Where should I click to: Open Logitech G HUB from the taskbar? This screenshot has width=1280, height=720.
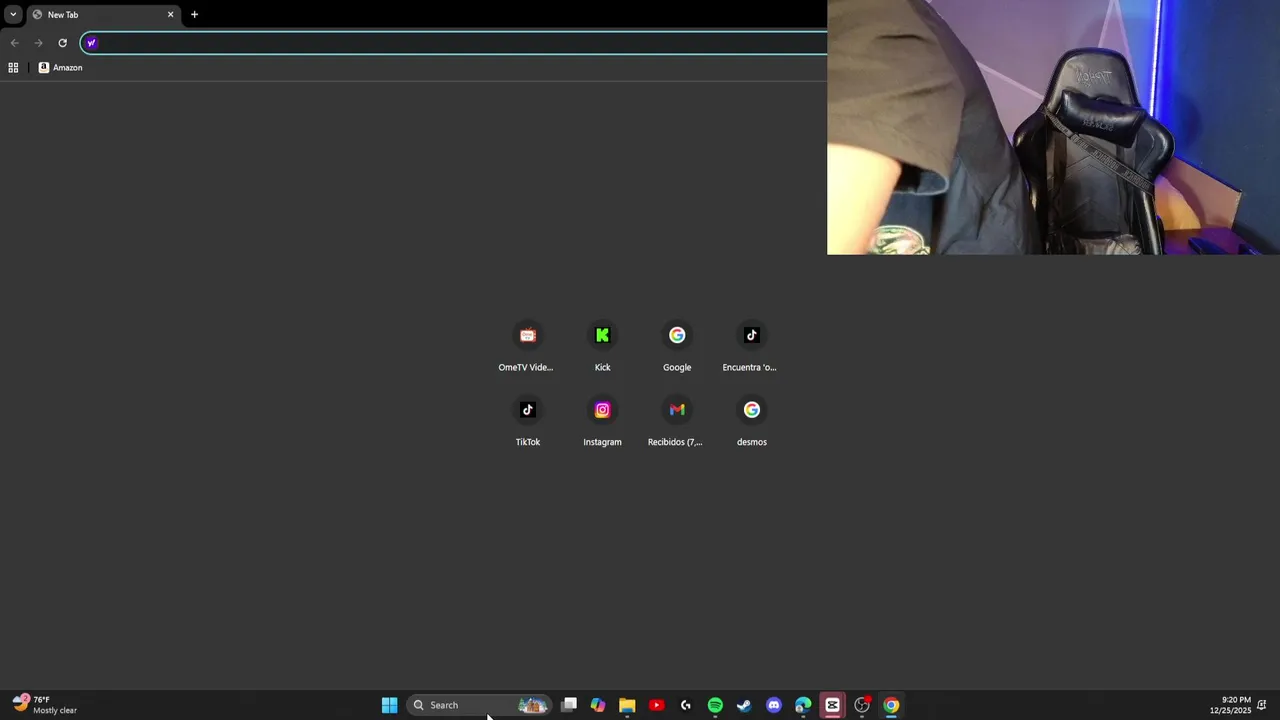click(686, 705)
